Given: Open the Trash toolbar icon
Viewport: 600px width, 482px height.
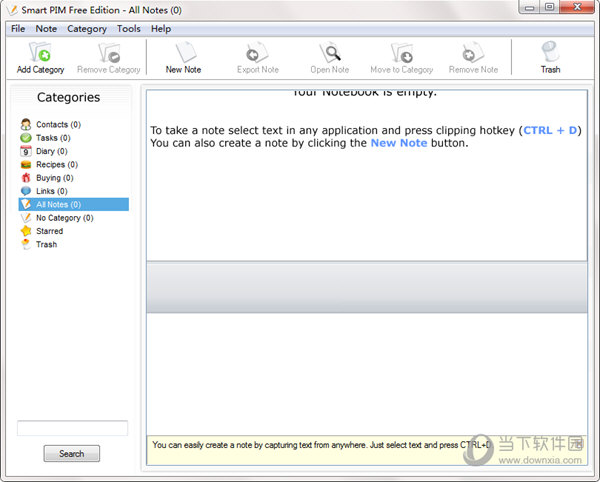Looking at the screenshot, I should [550, 52].
